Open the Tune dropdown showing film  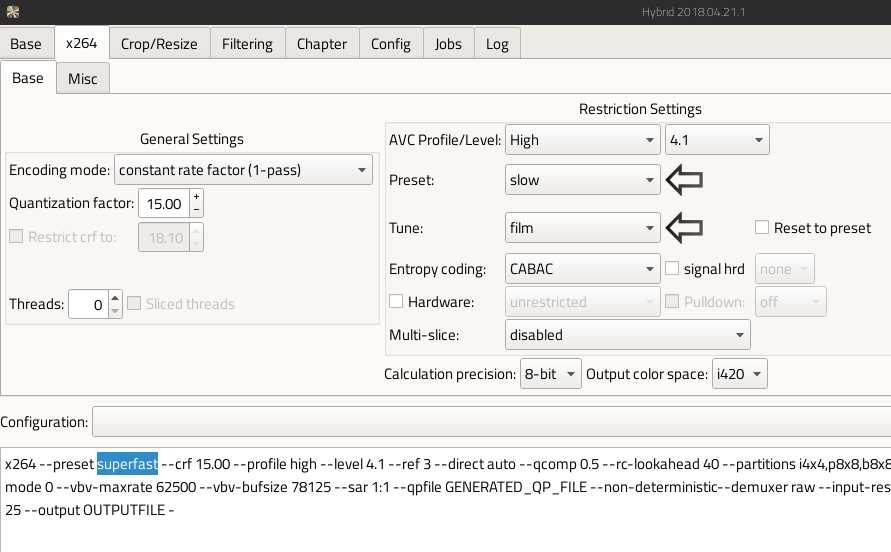pyautogui.click(x=582, y=228)
